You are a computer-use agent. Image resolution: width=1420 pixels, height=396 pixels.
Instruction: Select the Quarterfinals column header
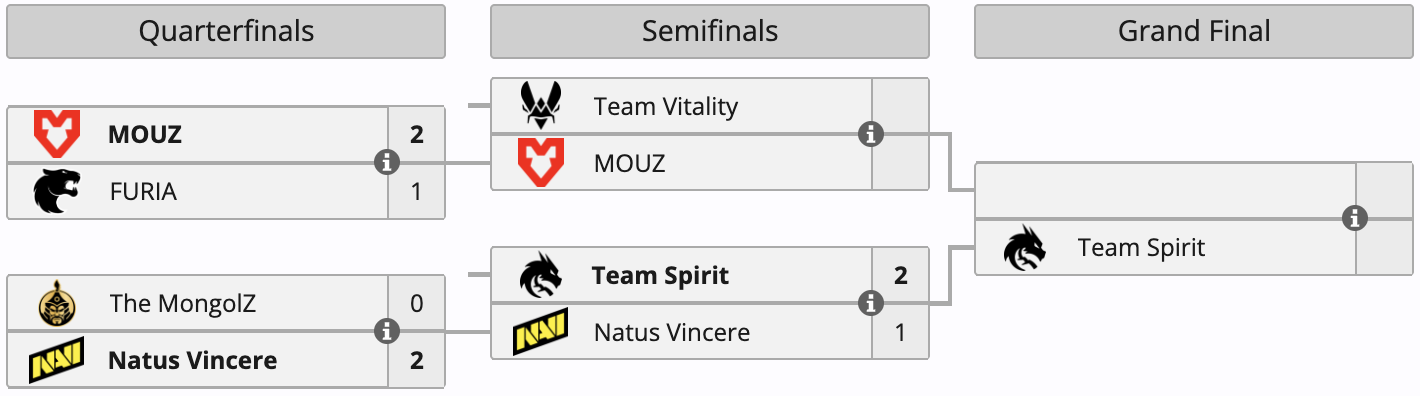click(226, 31)
